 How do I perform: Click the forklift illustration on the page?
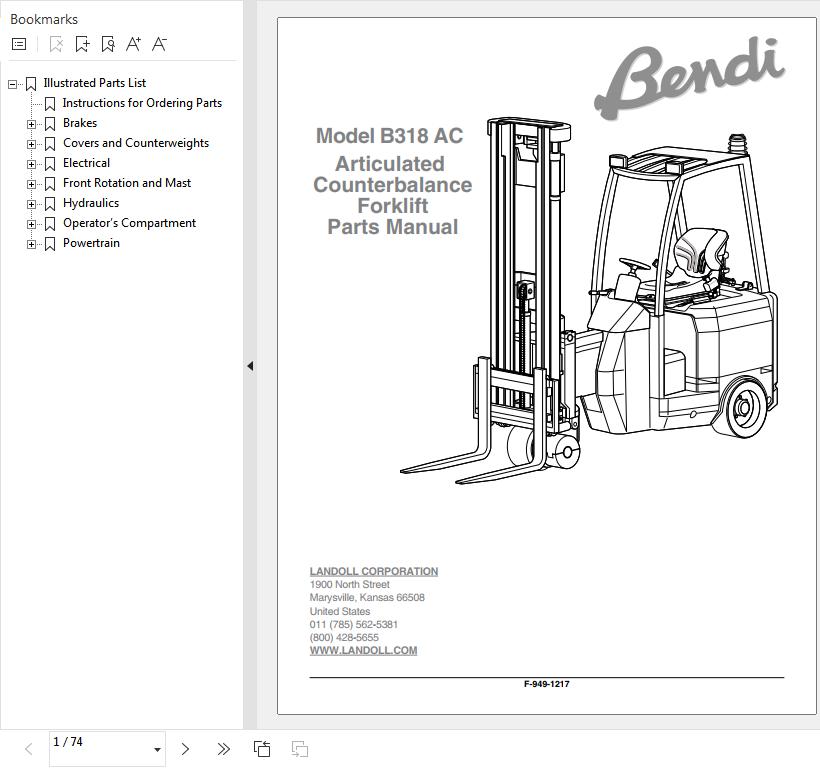pos(589,301)
